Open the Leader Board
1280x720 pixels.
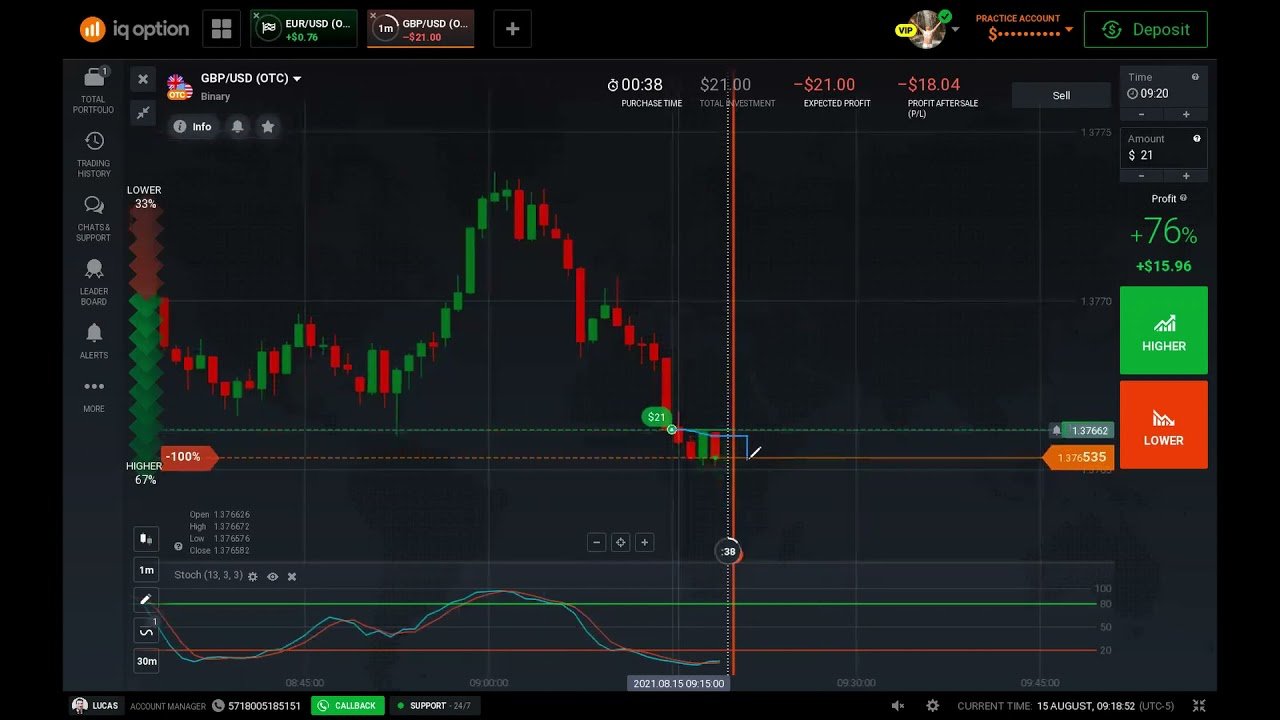[94, 282]
